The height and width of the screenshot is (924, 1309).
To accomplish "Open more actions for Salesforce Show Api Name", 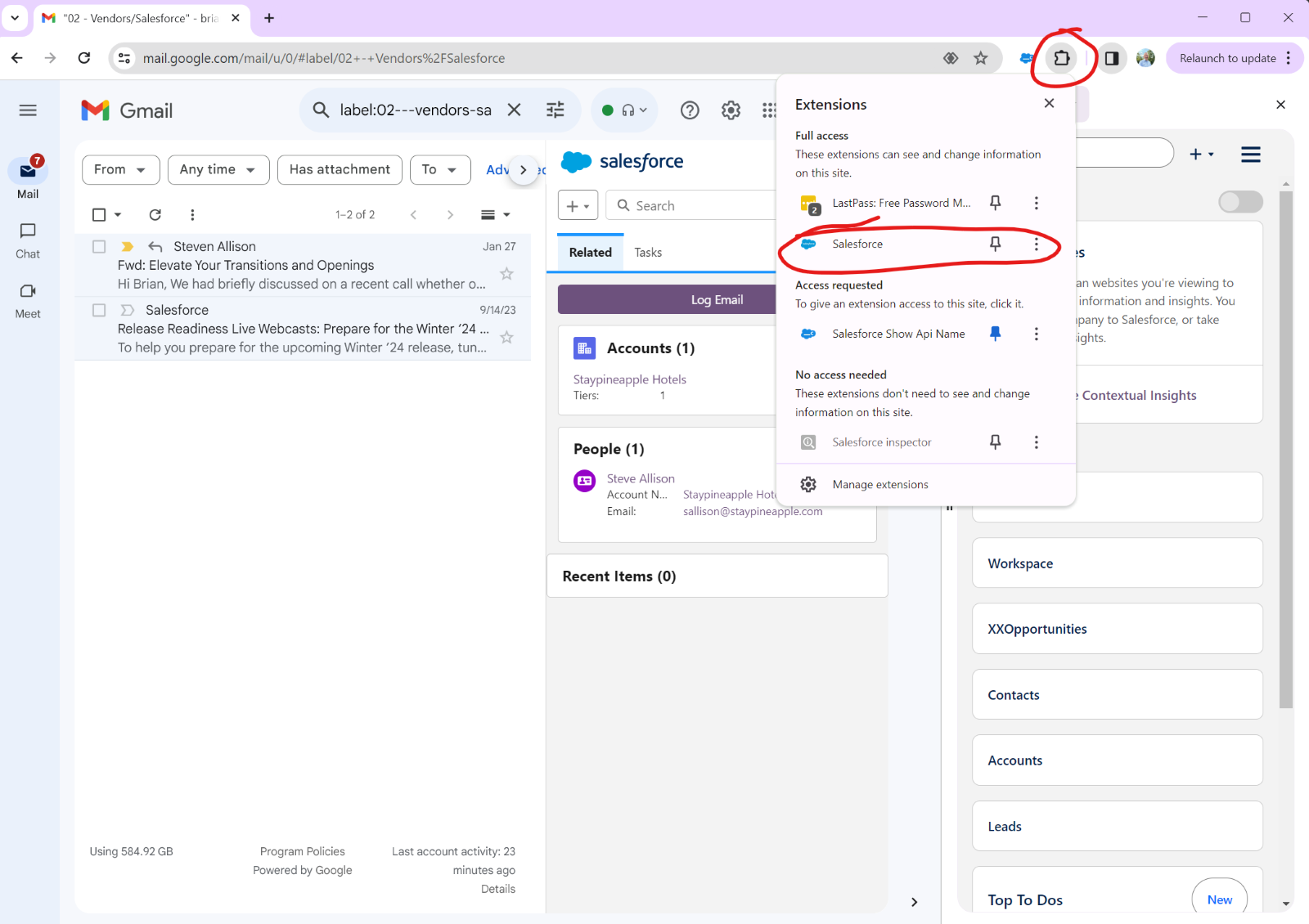I will 1037,334.
